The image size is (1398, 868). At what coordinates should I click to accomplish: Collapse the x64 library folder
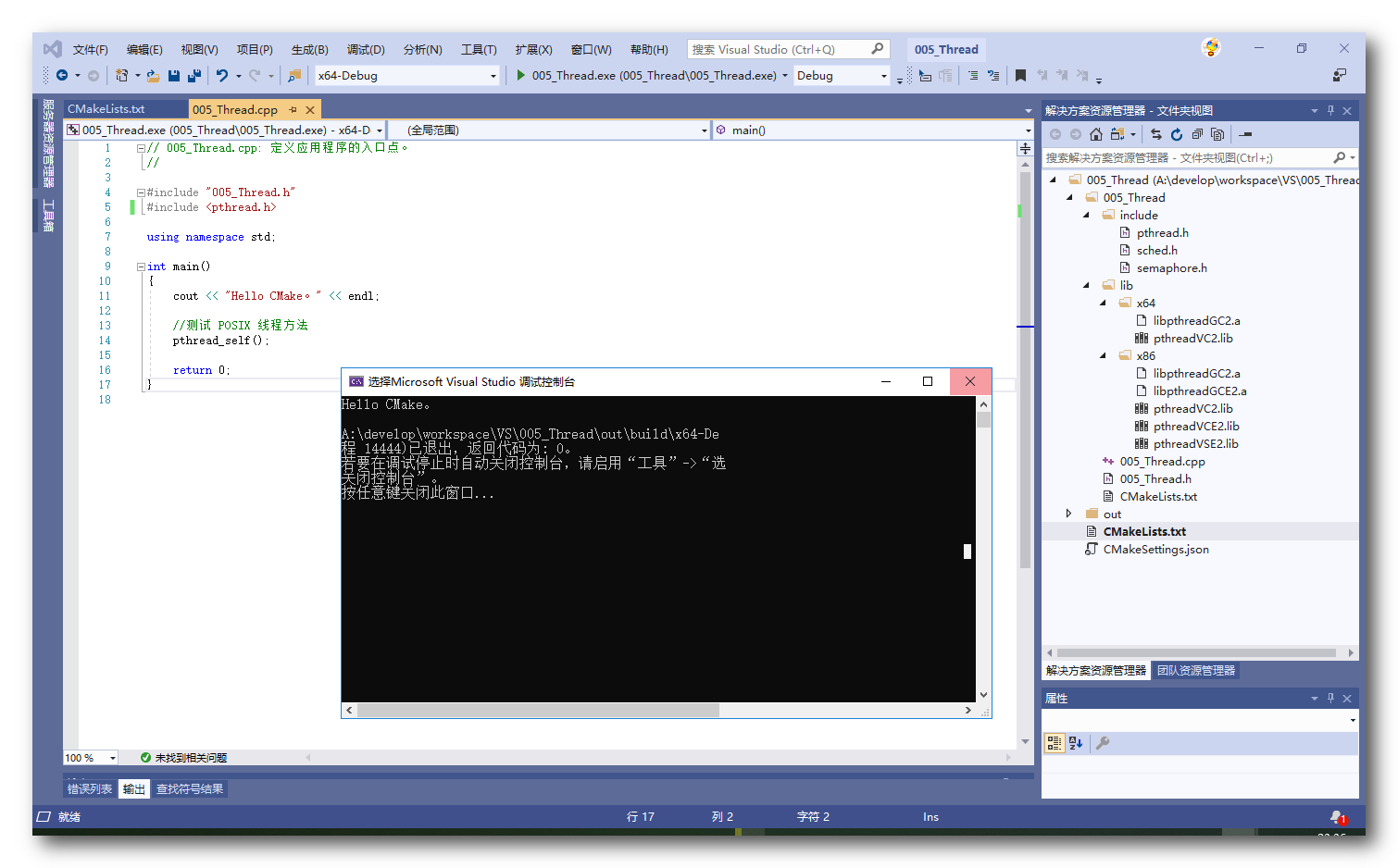(1102, 303)
